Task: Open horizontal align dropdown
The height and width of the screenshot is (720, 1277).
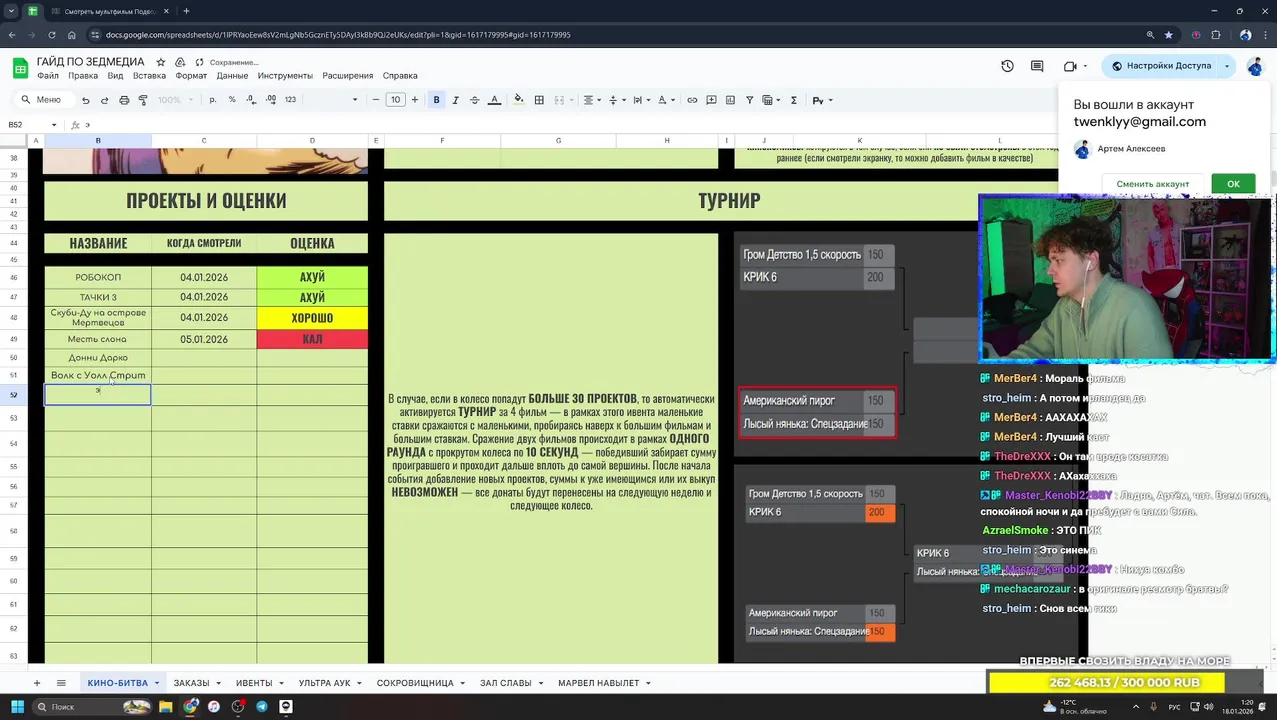Action: coord(591,100)
